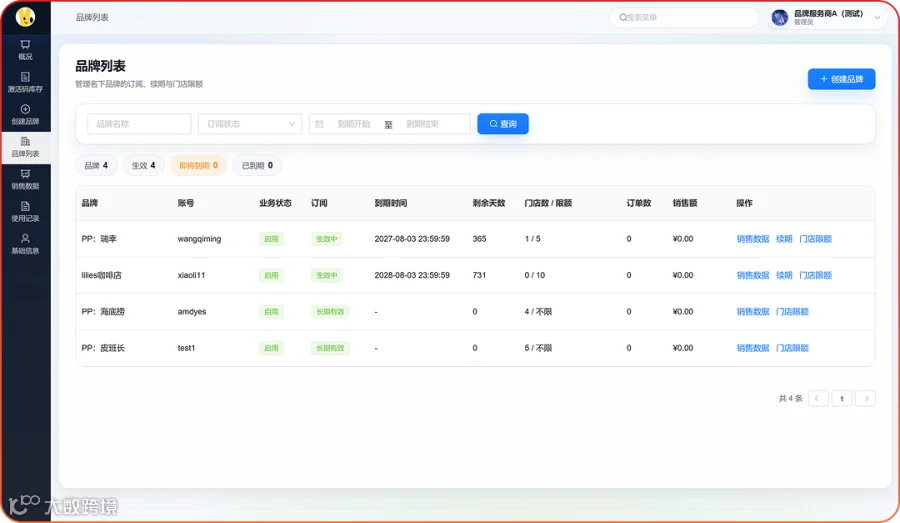Viewport: 900px width, 523px height.
Task: Open 销售数据 for PP: 皮班长
Action: [752, 348]
